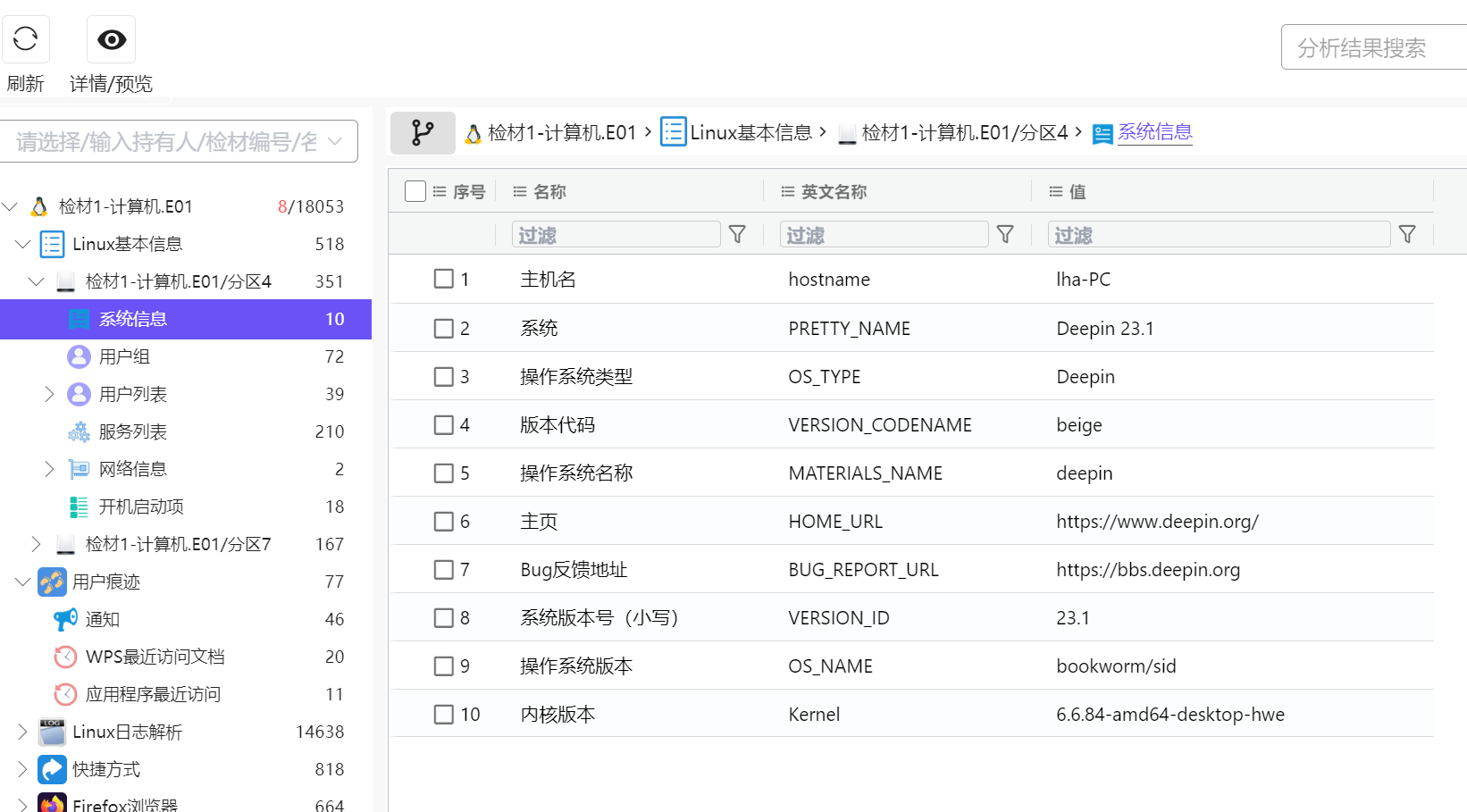This screenshot has height=812, width=1467.
Task: Click the 刷新 button label
Action: pyautogui.click(x=25, y=84)
